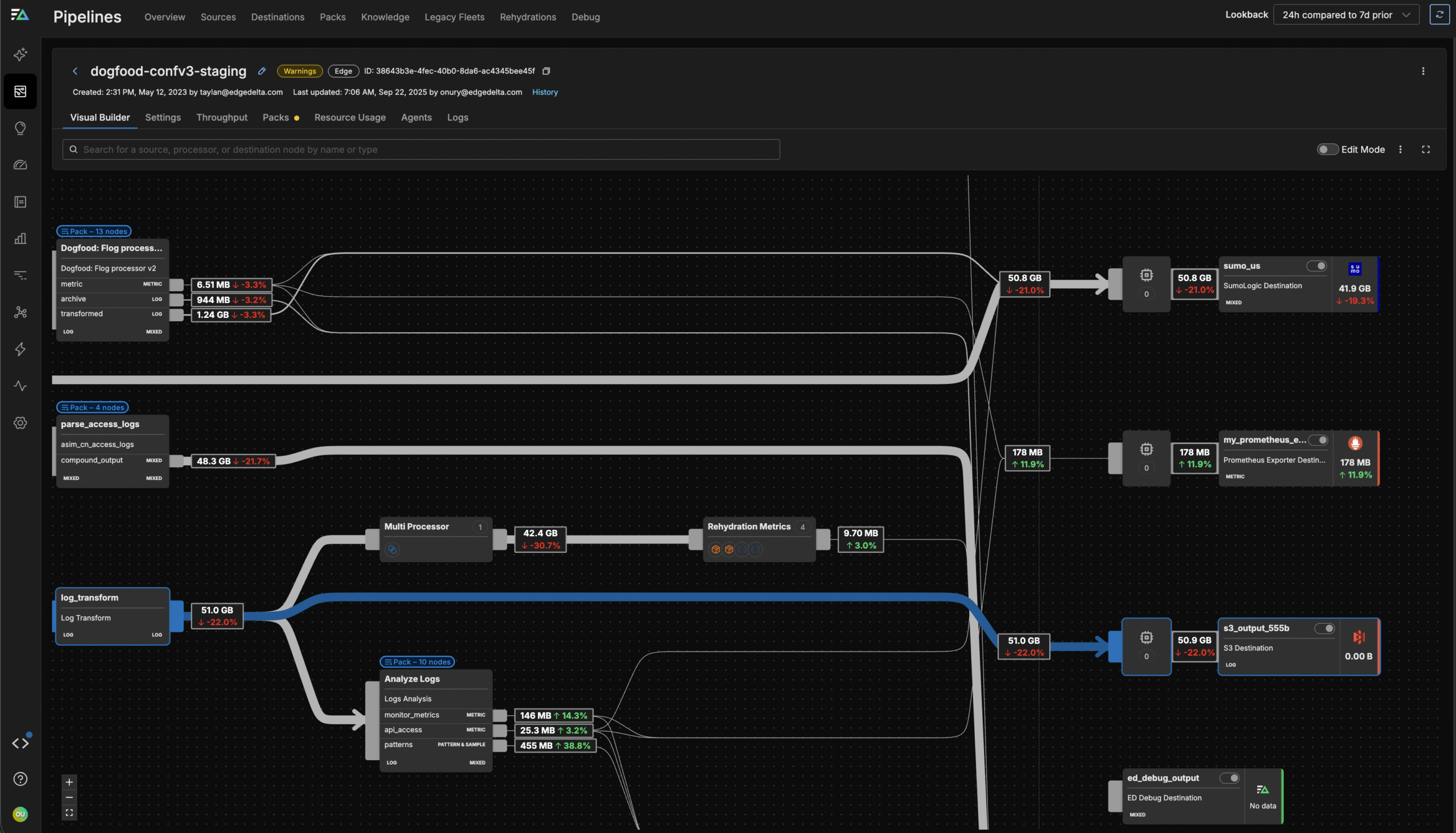
Task: Click the pencil edit icon beside pipeline name
Action: (x=262, y=71)
